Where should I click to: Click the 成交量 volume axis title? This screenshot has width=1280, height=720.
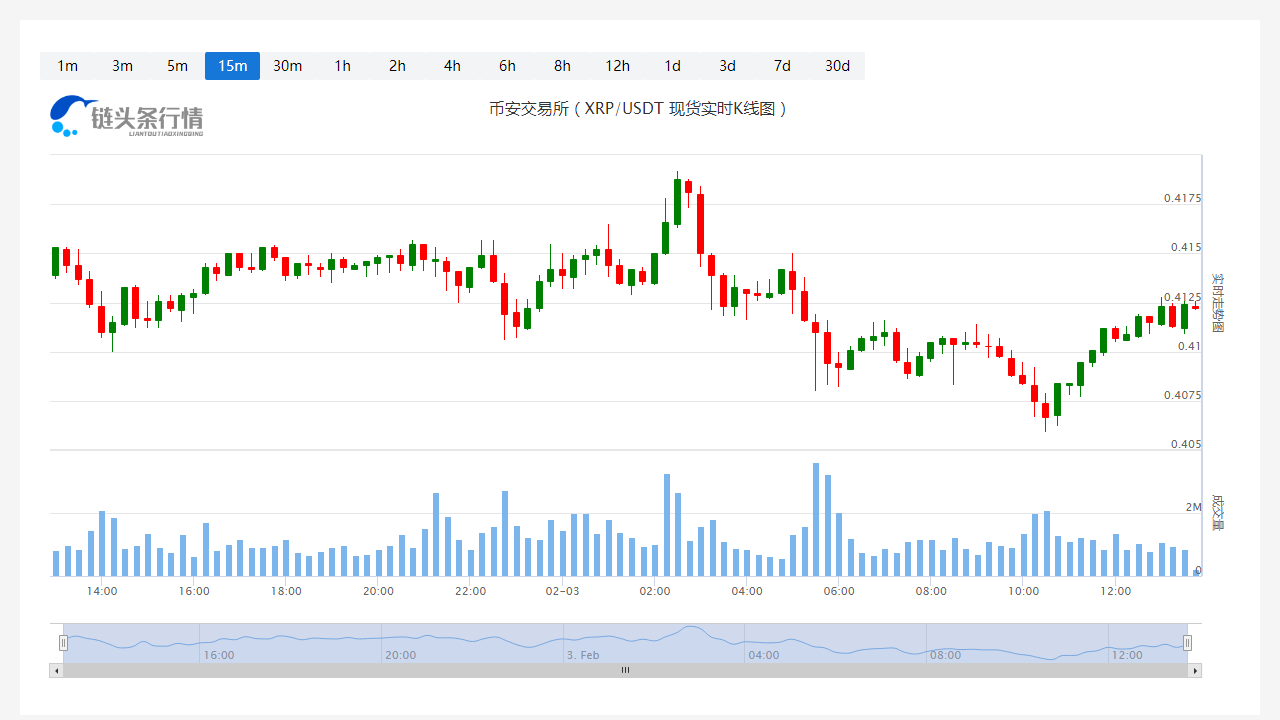pyautogui.click(x=1218, y=511)
